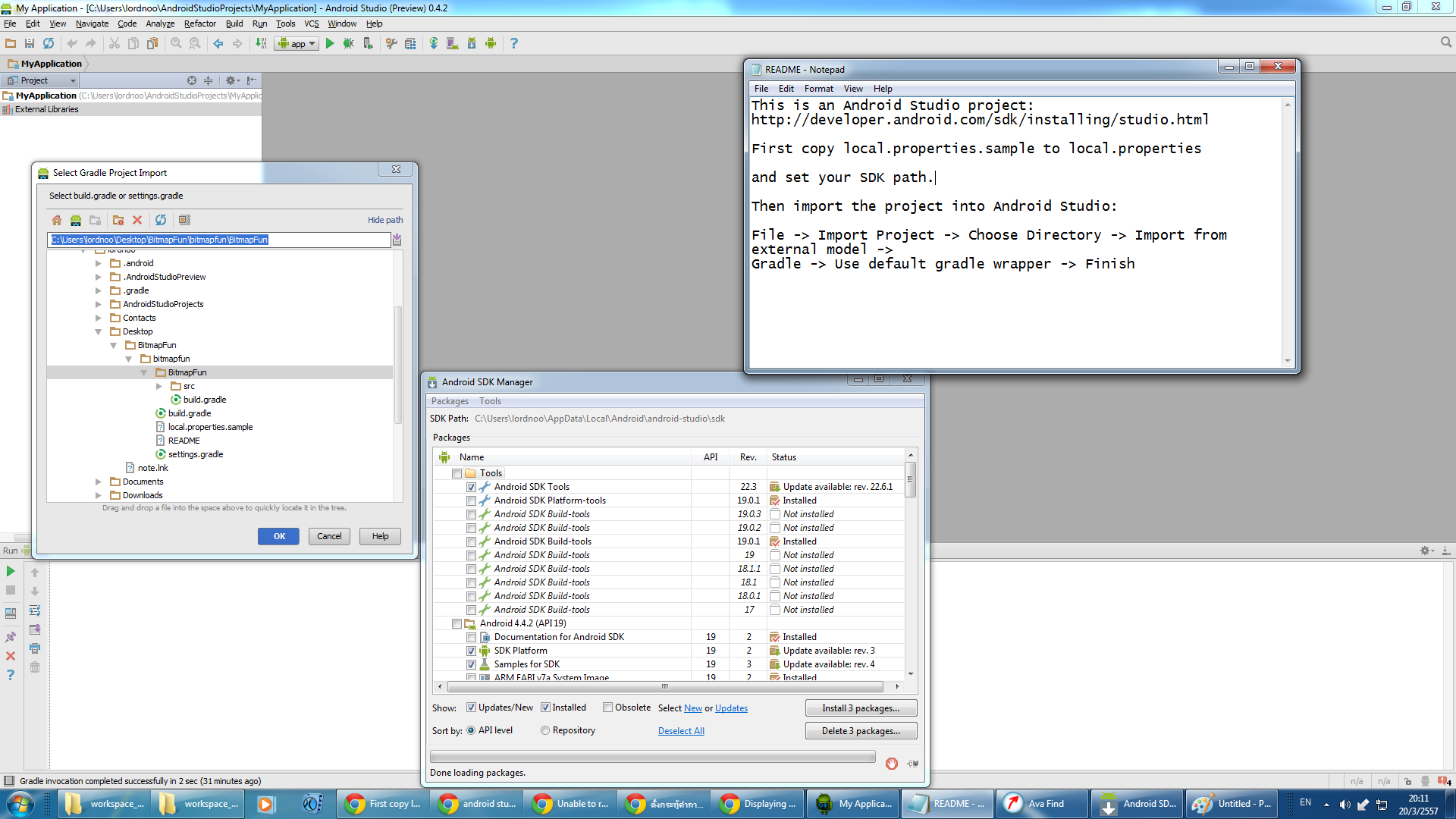Click Cancel in Gradle import dialog

329,536
